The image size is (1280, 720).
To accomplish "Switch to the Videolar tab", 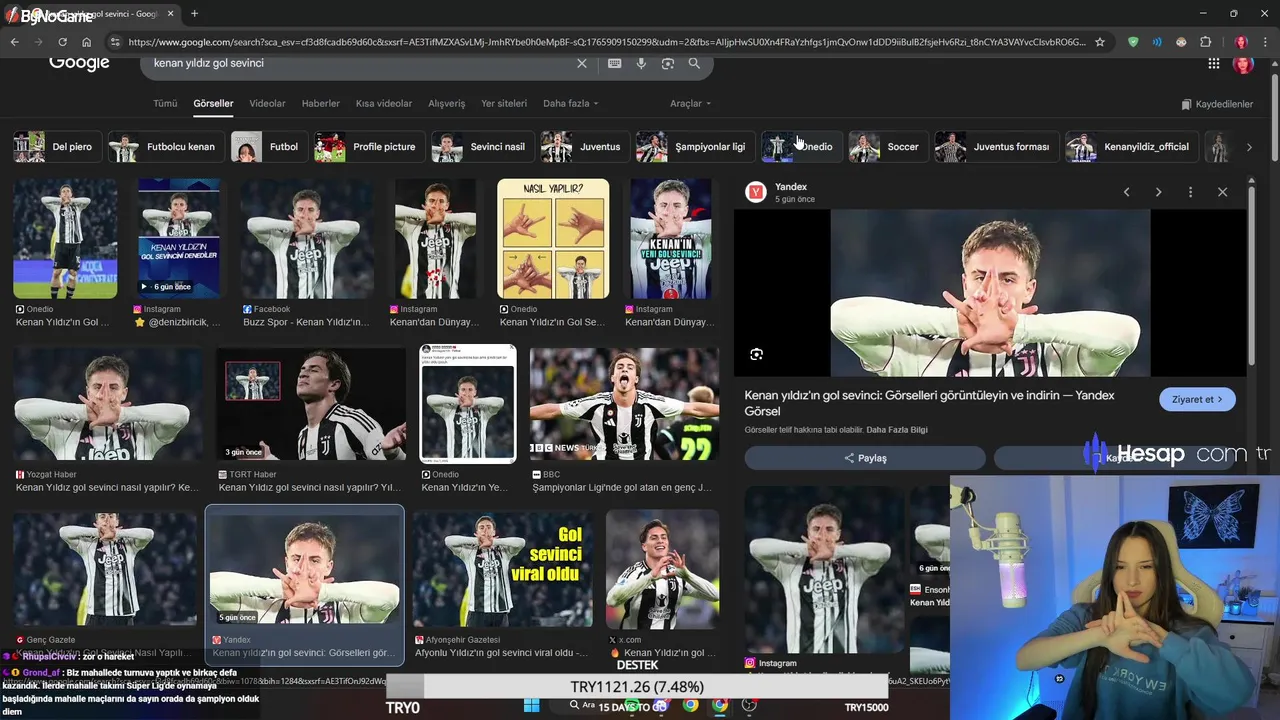I will [267, 103].
